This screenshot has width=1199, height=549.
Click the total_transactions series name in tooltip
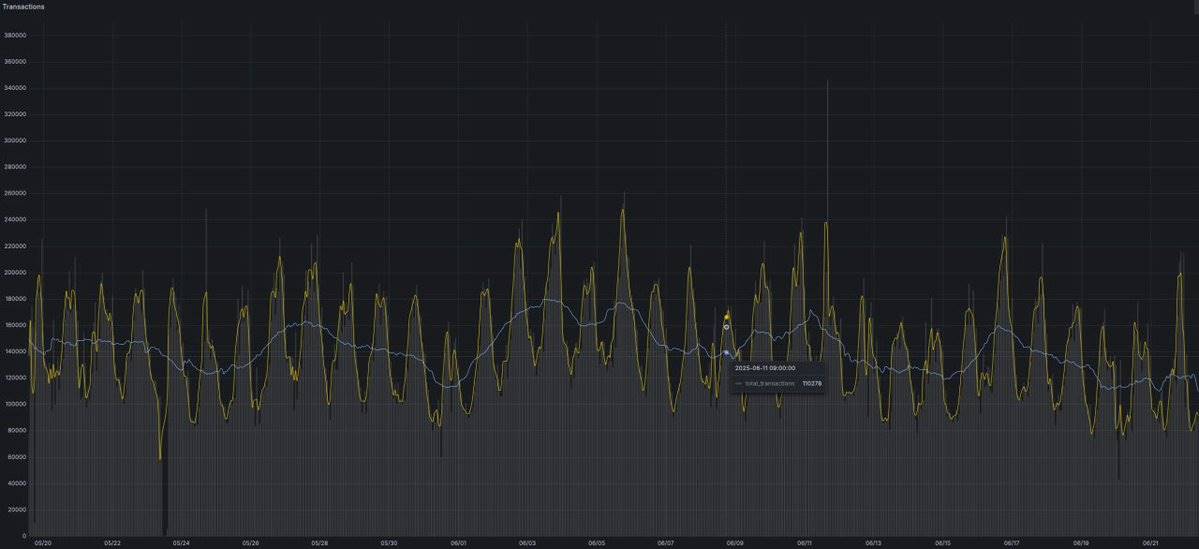[x=770, y=383]
